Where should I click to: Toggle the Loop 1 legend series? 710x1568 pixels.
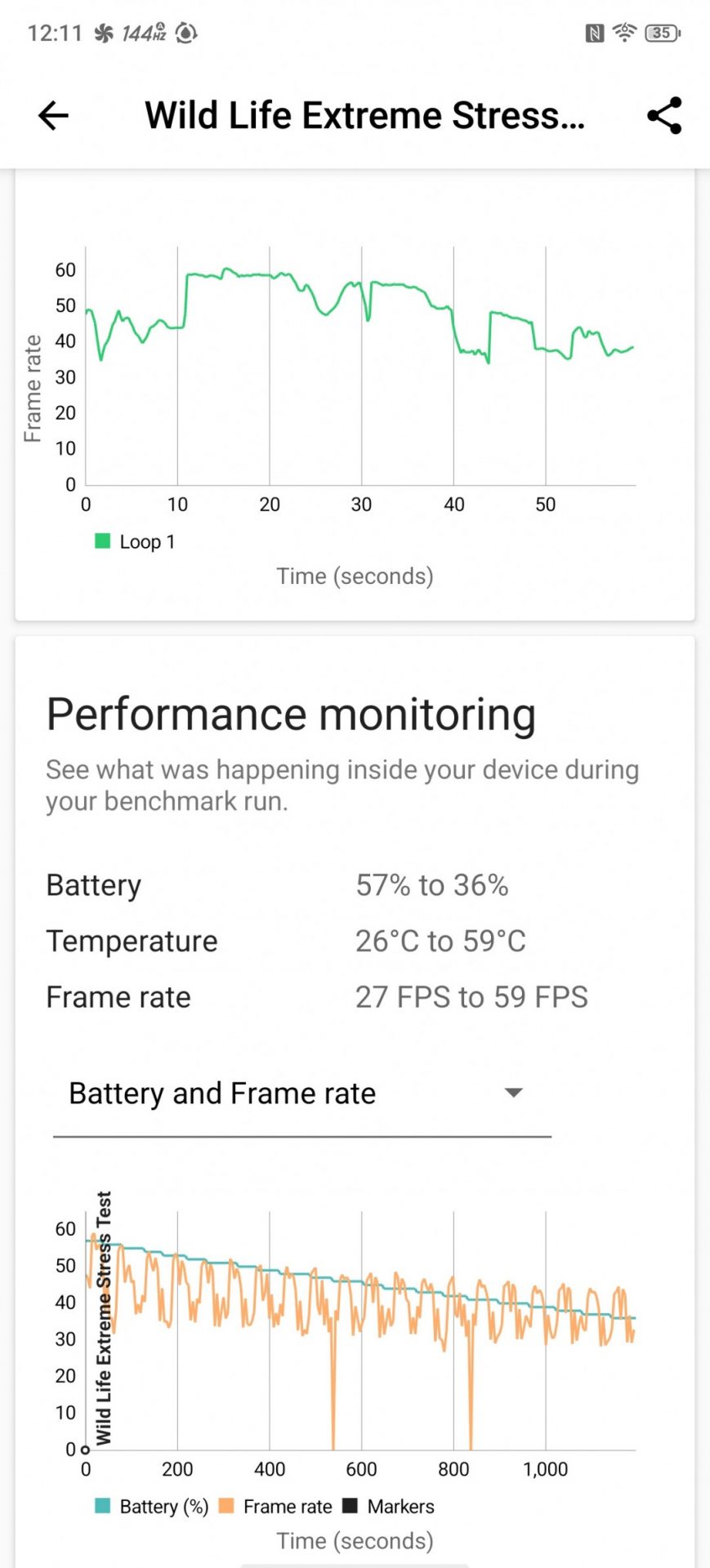click(136, 541)
